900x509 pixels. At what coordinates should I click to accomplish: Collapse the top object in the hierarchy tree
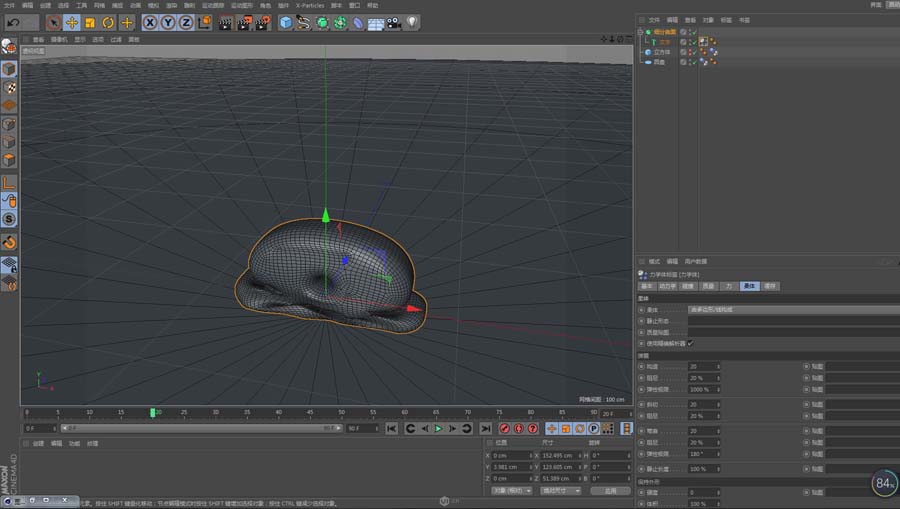[x=640, y=32]
